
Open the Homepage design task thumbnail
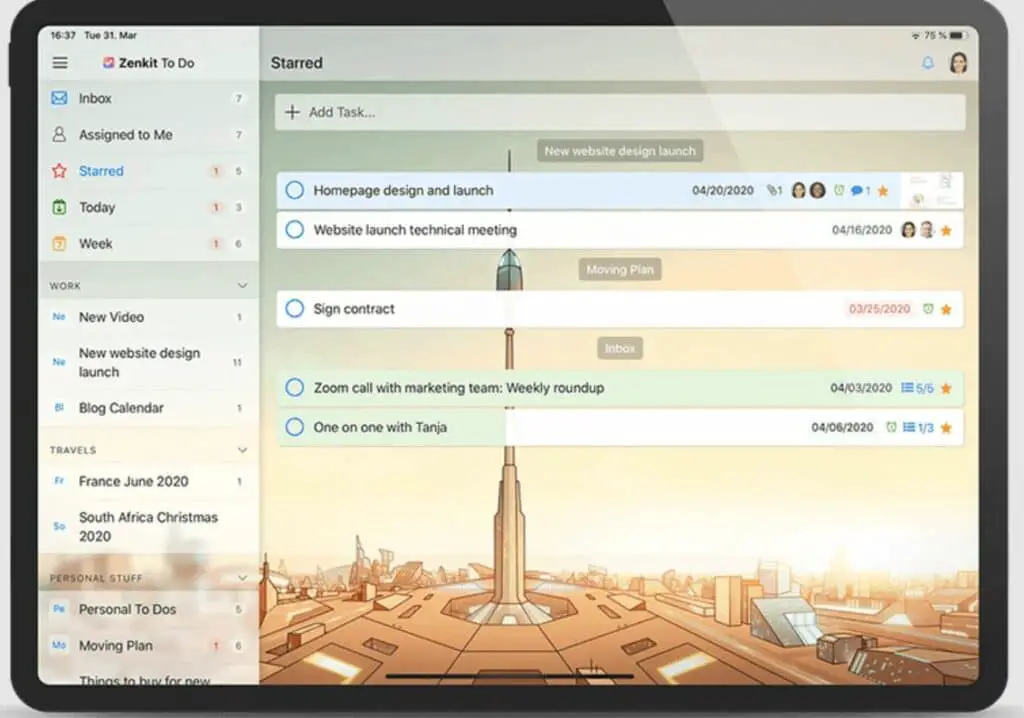931,190
